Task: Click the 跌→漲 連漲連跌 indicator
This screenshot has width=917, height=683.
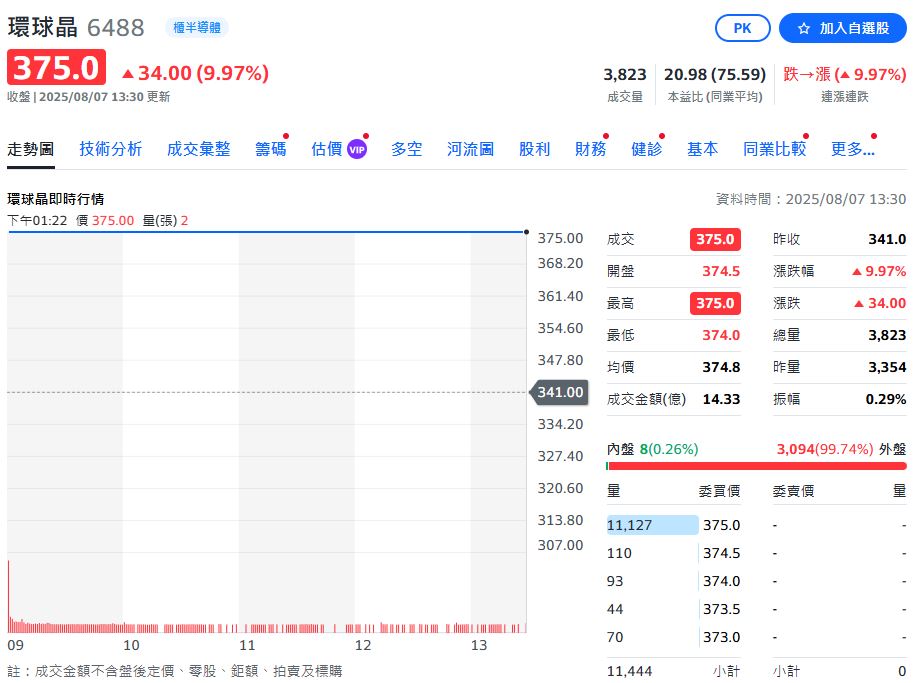Action: click(844, 74)
